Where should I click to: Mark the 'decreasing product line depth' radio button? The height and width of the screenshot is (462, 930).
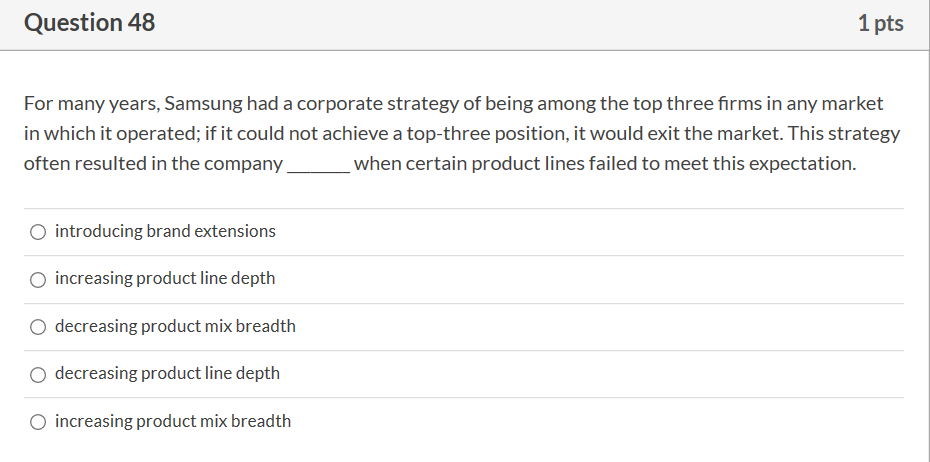coord(37,374)
